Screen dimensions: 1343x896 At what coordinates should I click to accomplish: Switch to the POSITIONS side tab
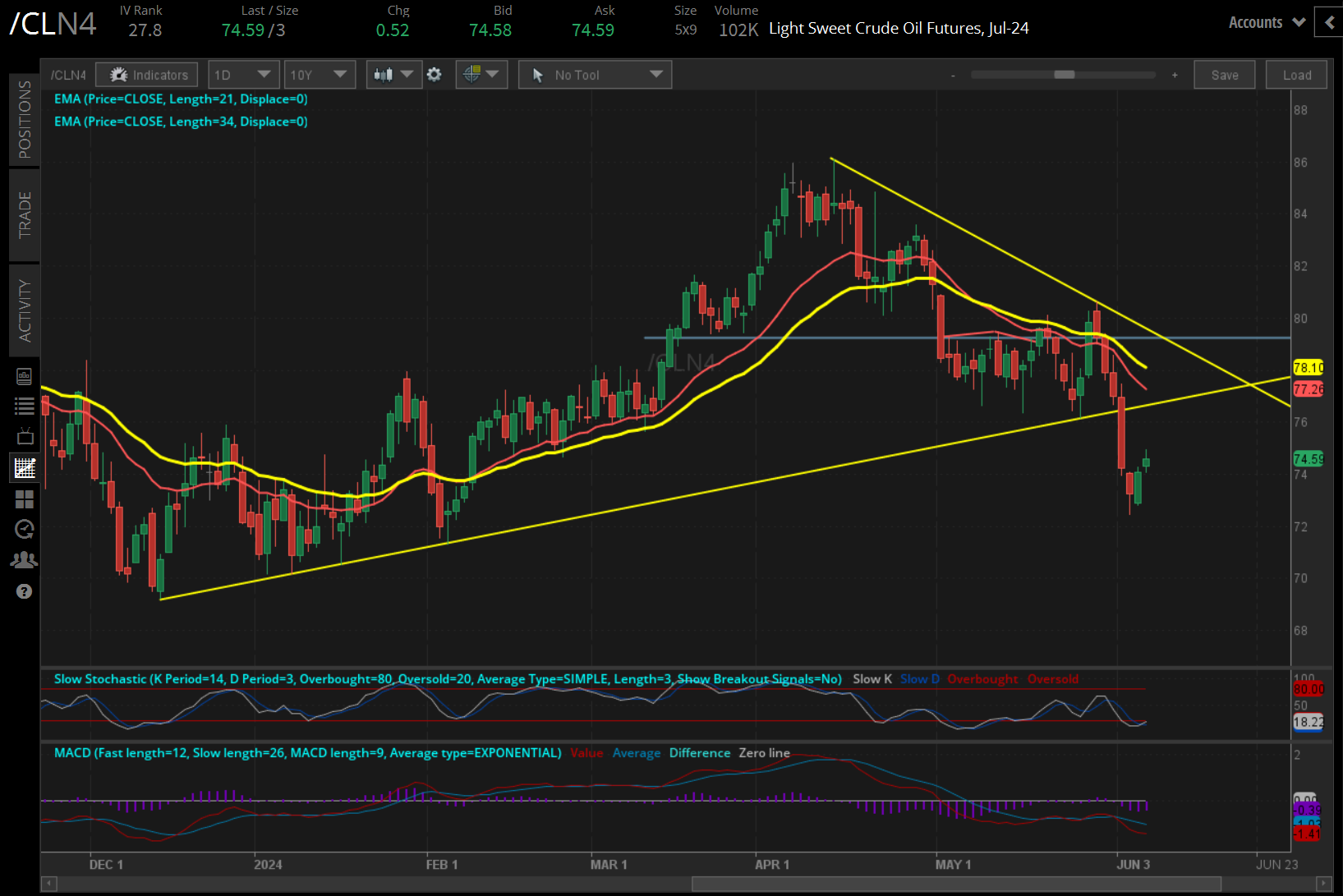point(25,120)
